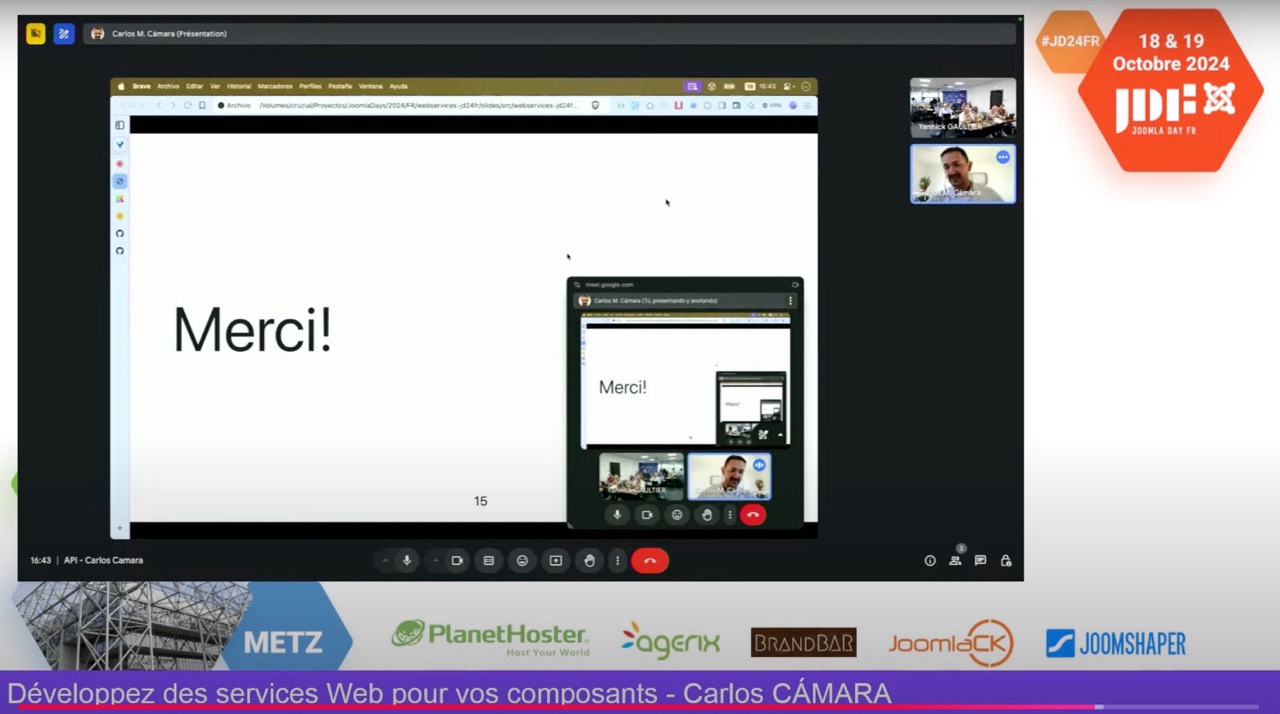
Task: Turn off the camera in the Meet toolbar
Action: click(457, 560)
